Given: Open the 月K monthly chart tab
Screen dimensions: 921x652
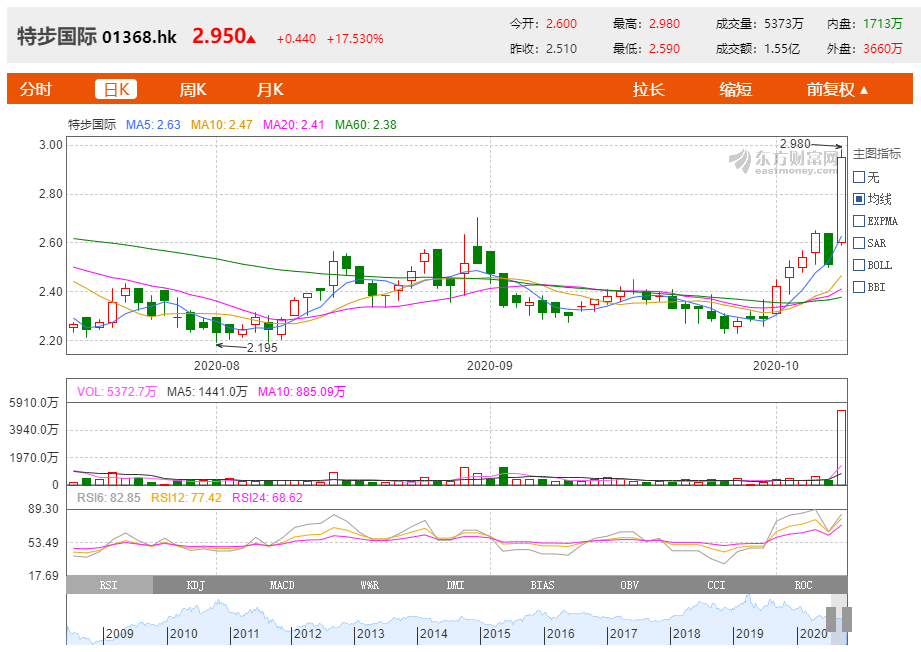Looking at the screenshot, I should 270,89.
